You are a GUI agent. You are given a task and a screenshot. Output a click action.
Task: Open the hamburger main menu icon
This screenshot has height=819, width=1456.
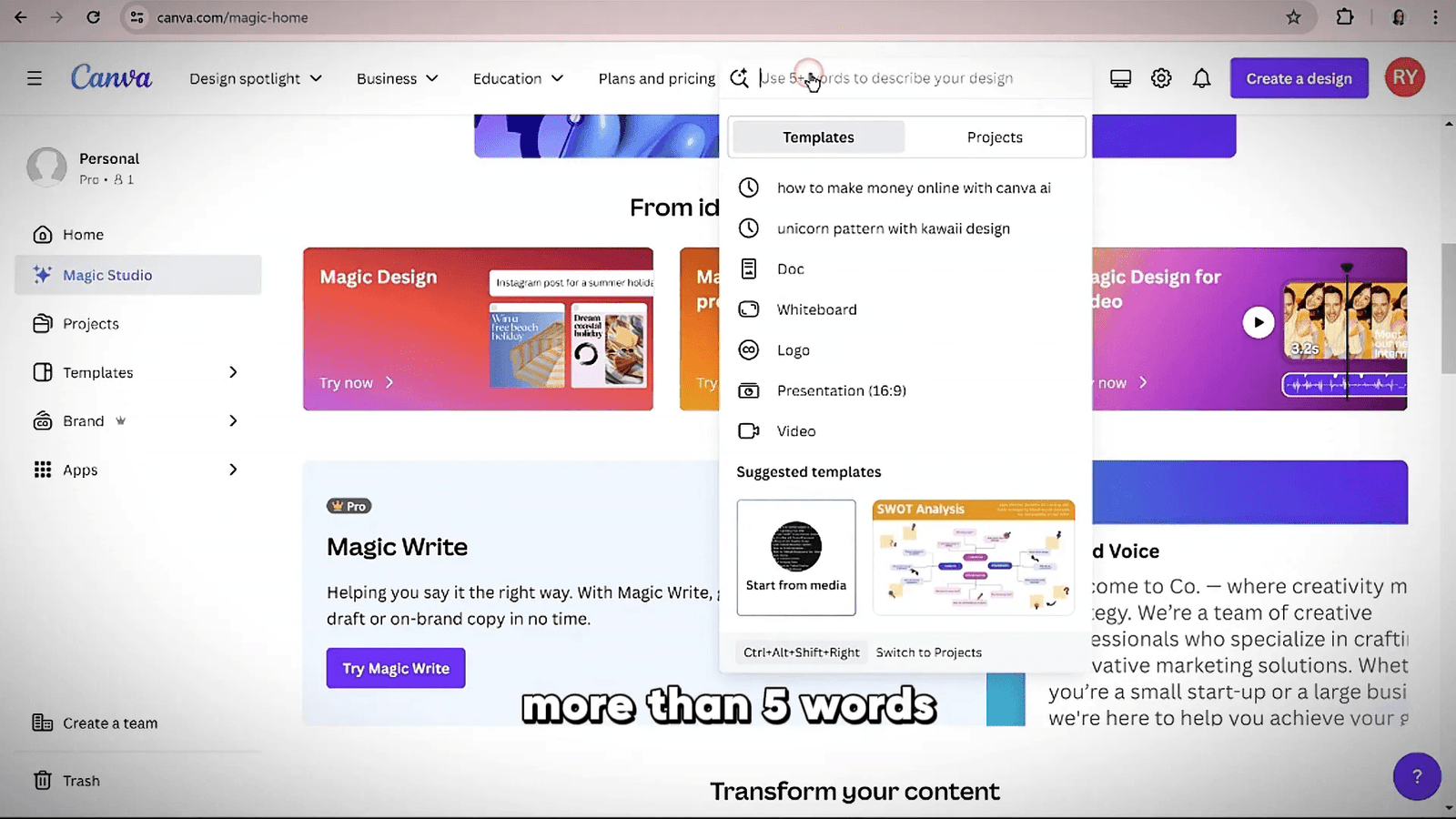35,78
